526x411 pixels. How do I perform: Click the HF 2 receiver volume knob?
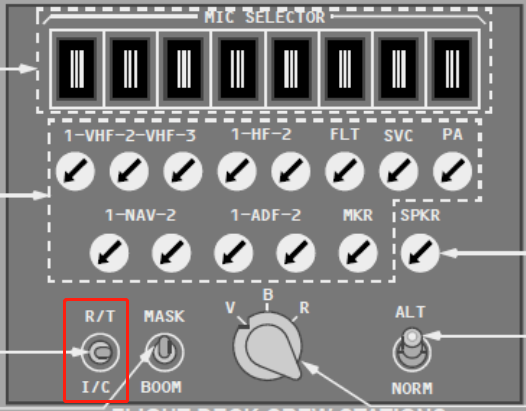tap(291, 171)
